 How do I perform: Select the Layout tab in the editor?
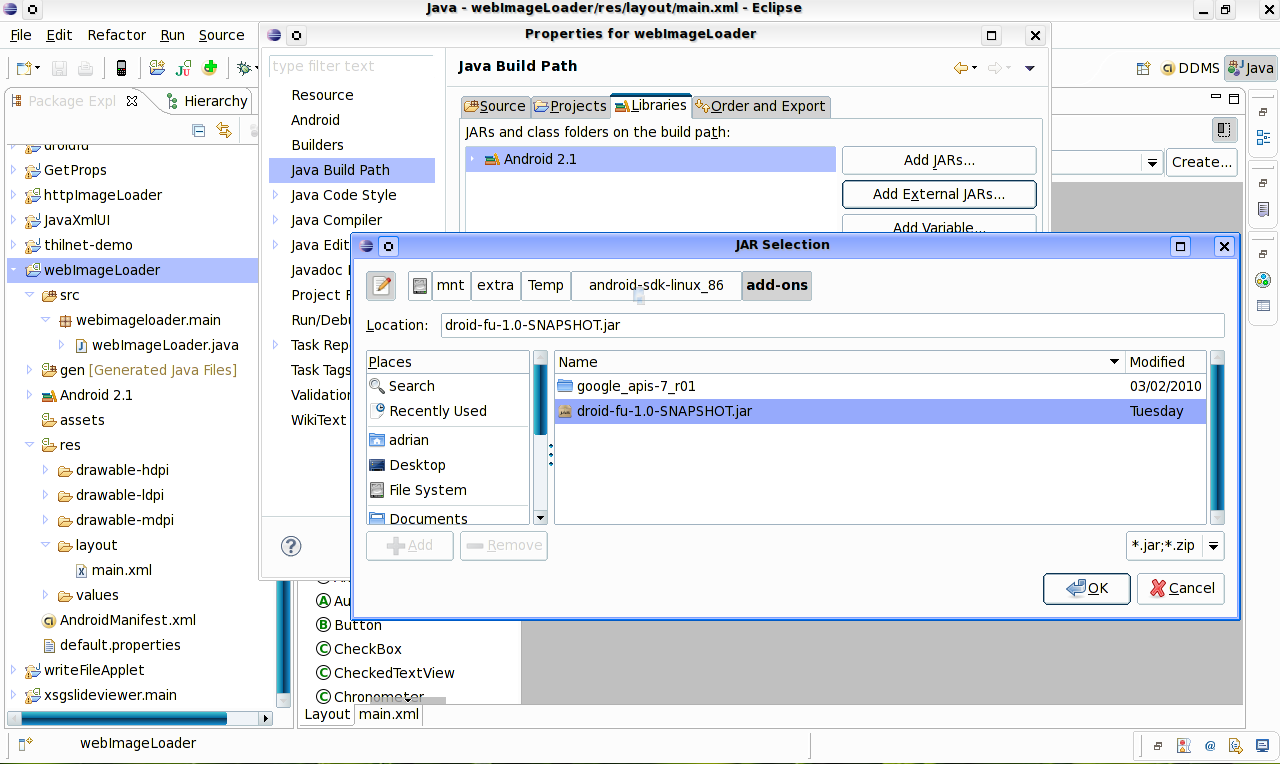click(x=327, y=714)
